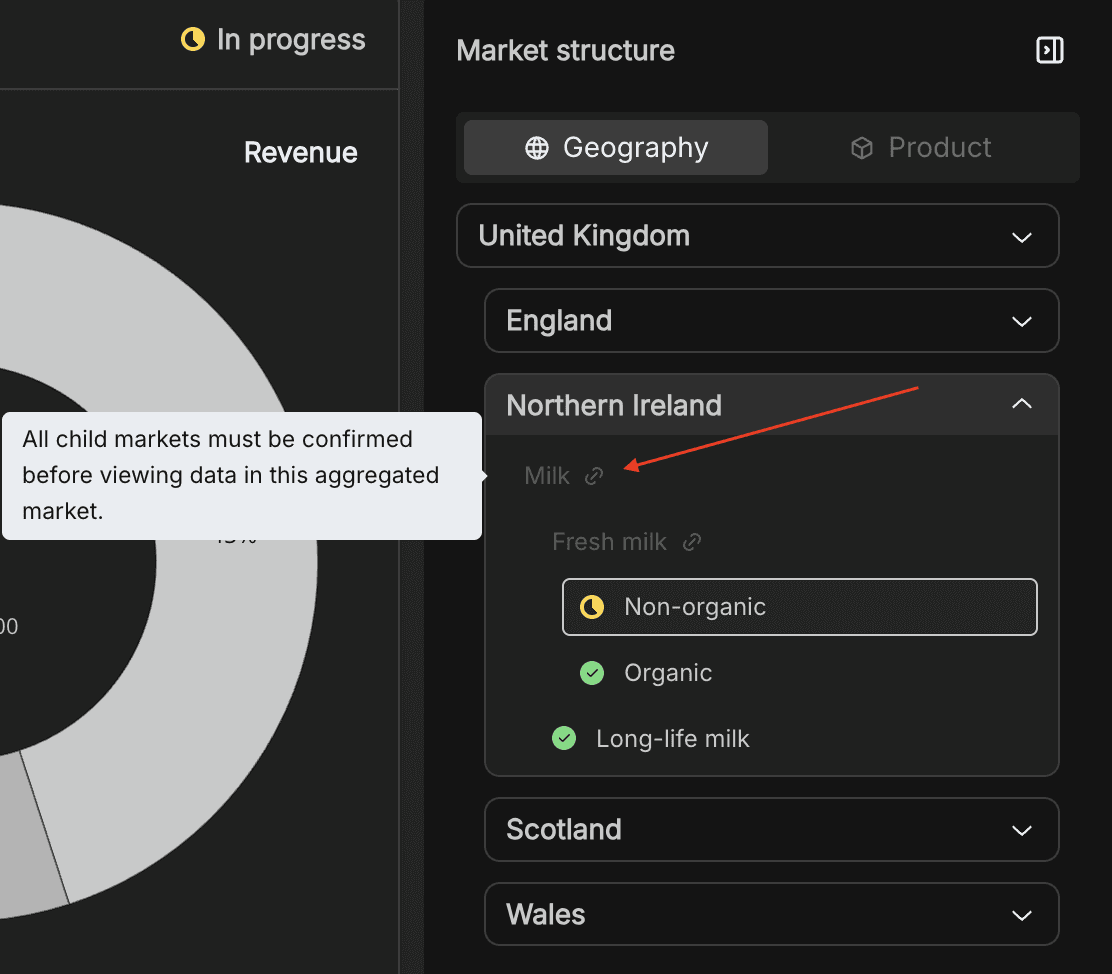This screenshot has height=974, width=1112.
Task: Expand the Scotland section
Action: [1021, 830]
